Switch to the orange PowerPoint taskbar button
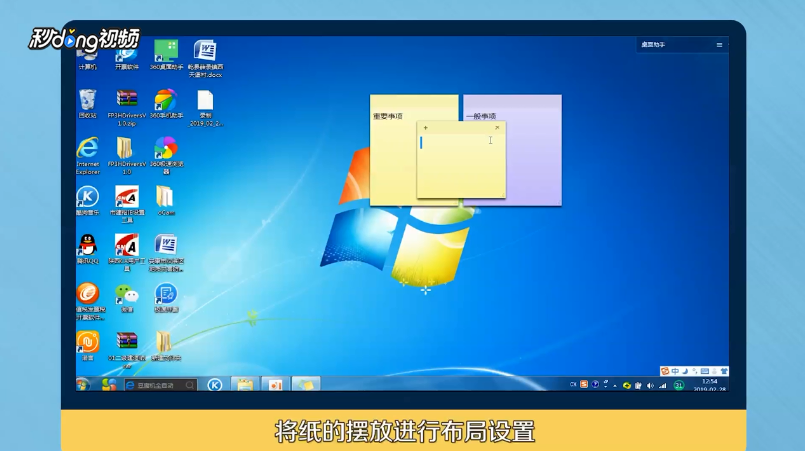The height and width of the screenshot is (451, 805). coord(275,384)
